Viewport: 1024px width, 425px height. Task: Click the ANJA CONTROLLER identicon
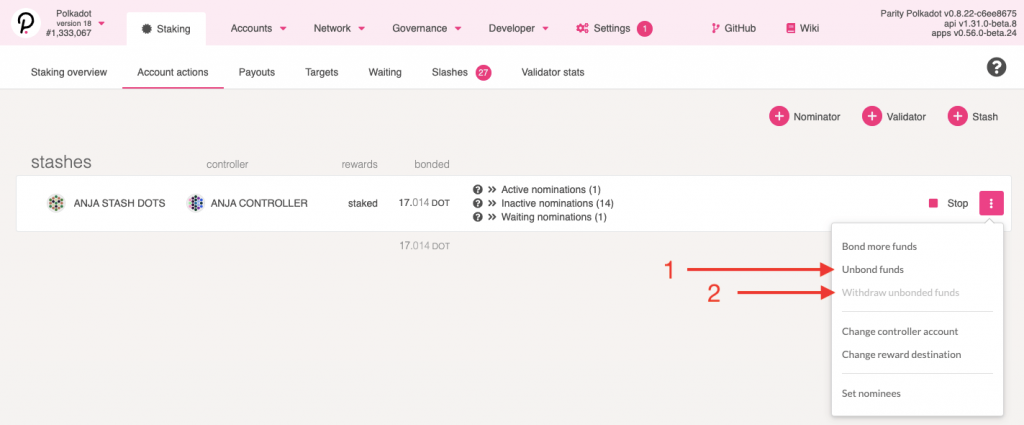tap(195, 203)
